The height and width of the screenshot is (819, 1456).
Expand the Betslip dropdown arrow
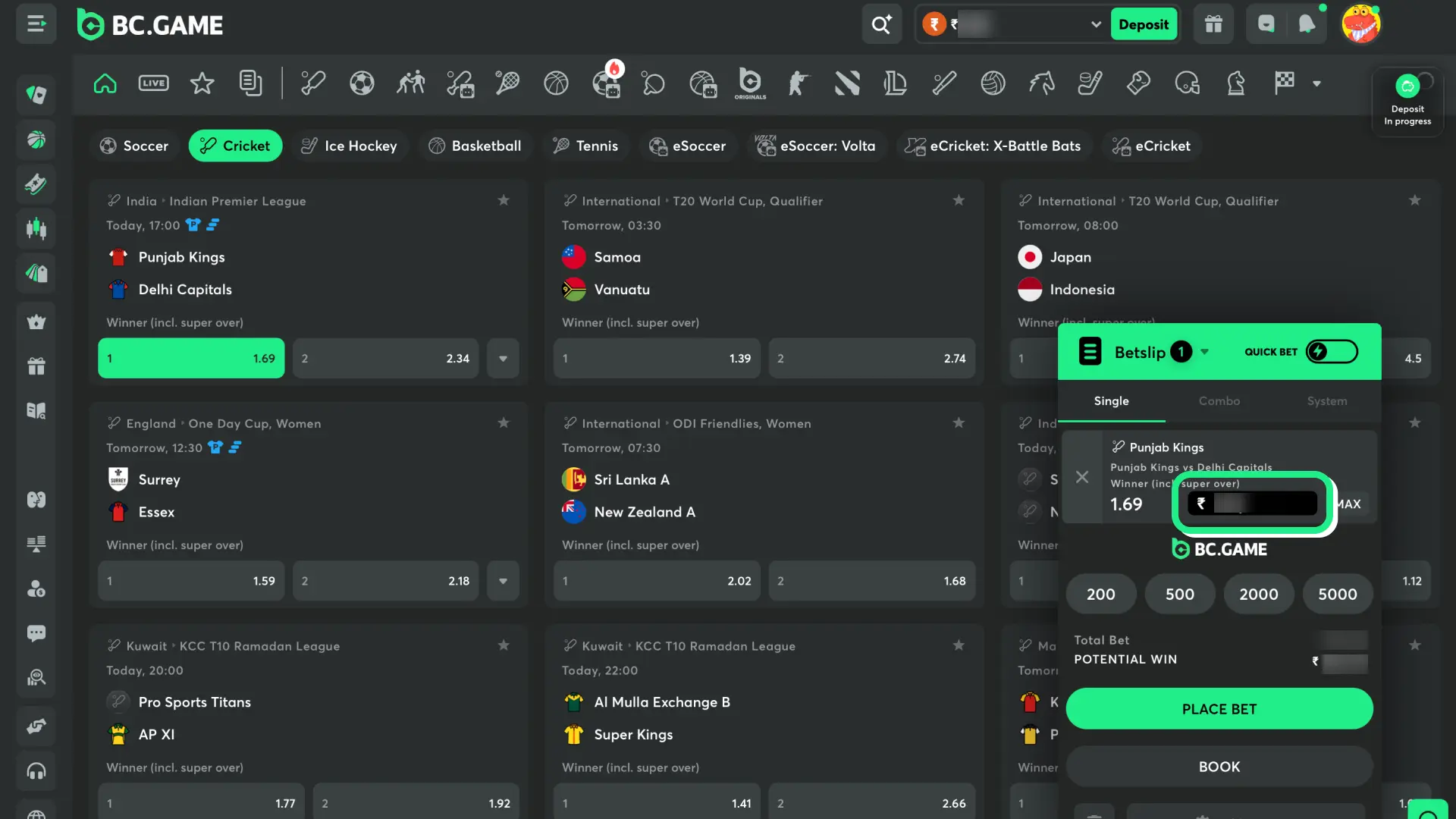point(1204,352)
